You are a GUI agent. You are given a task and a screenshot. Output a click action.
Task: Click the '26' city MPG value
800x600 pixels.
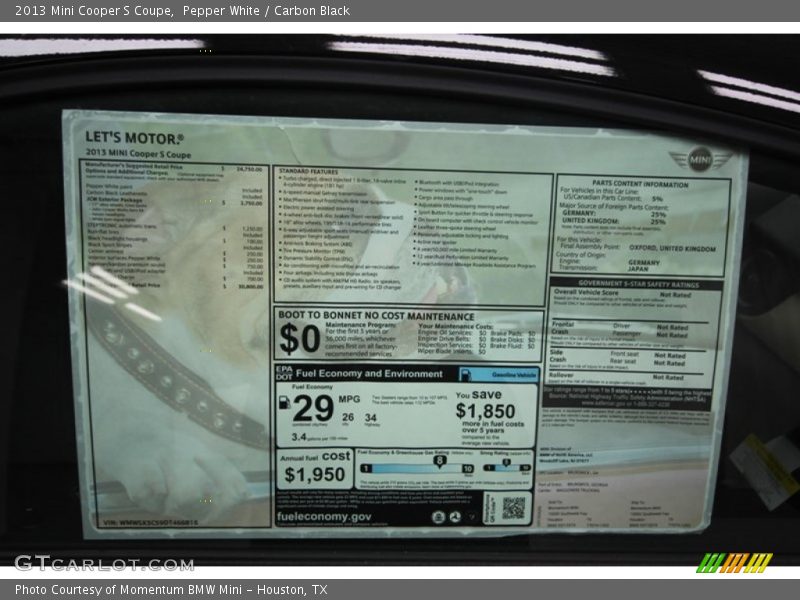(x=348, y=417)
